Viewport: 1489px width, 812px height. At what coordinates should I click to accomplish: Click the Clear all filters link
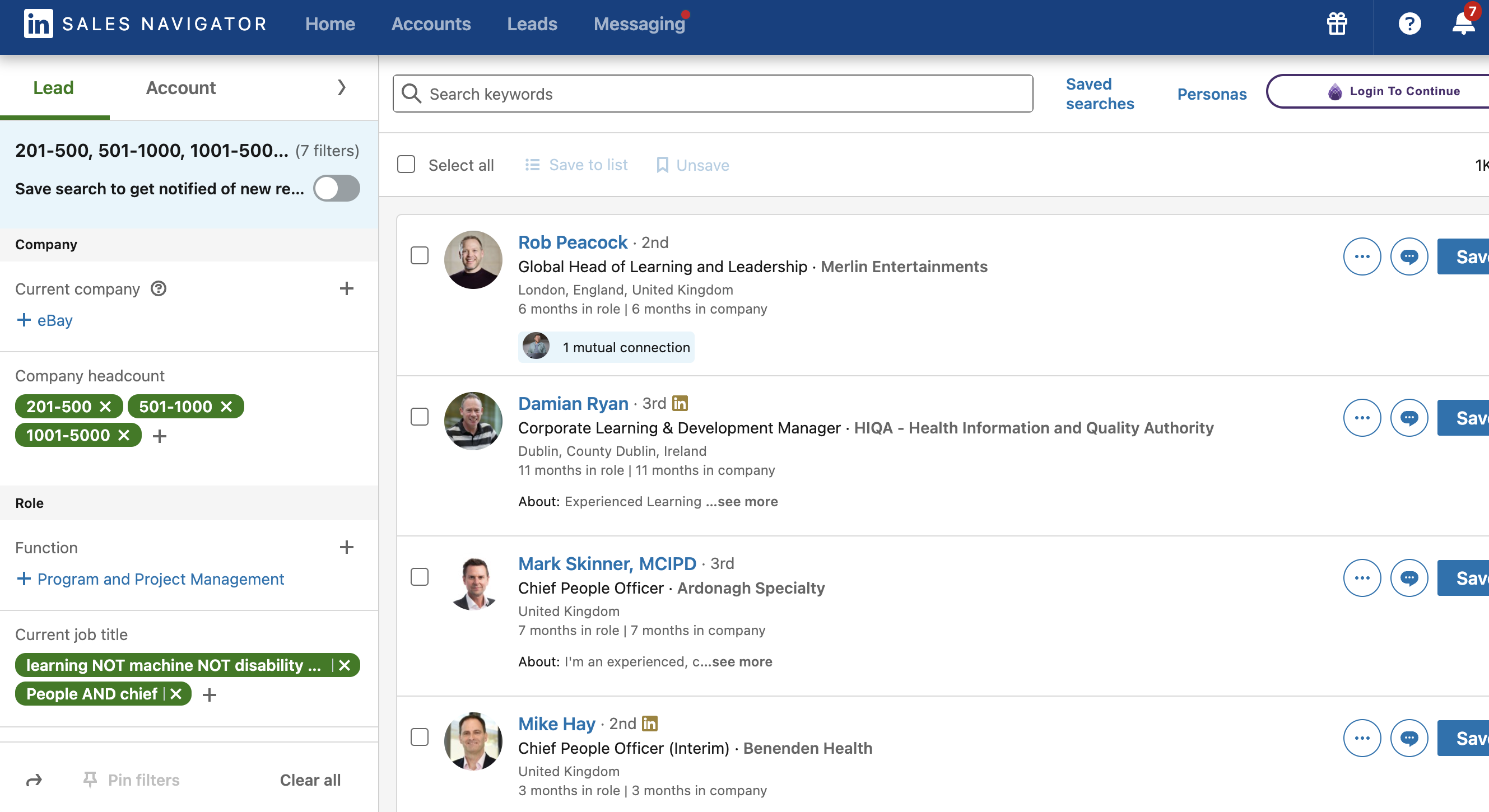[x=310, y=780]
